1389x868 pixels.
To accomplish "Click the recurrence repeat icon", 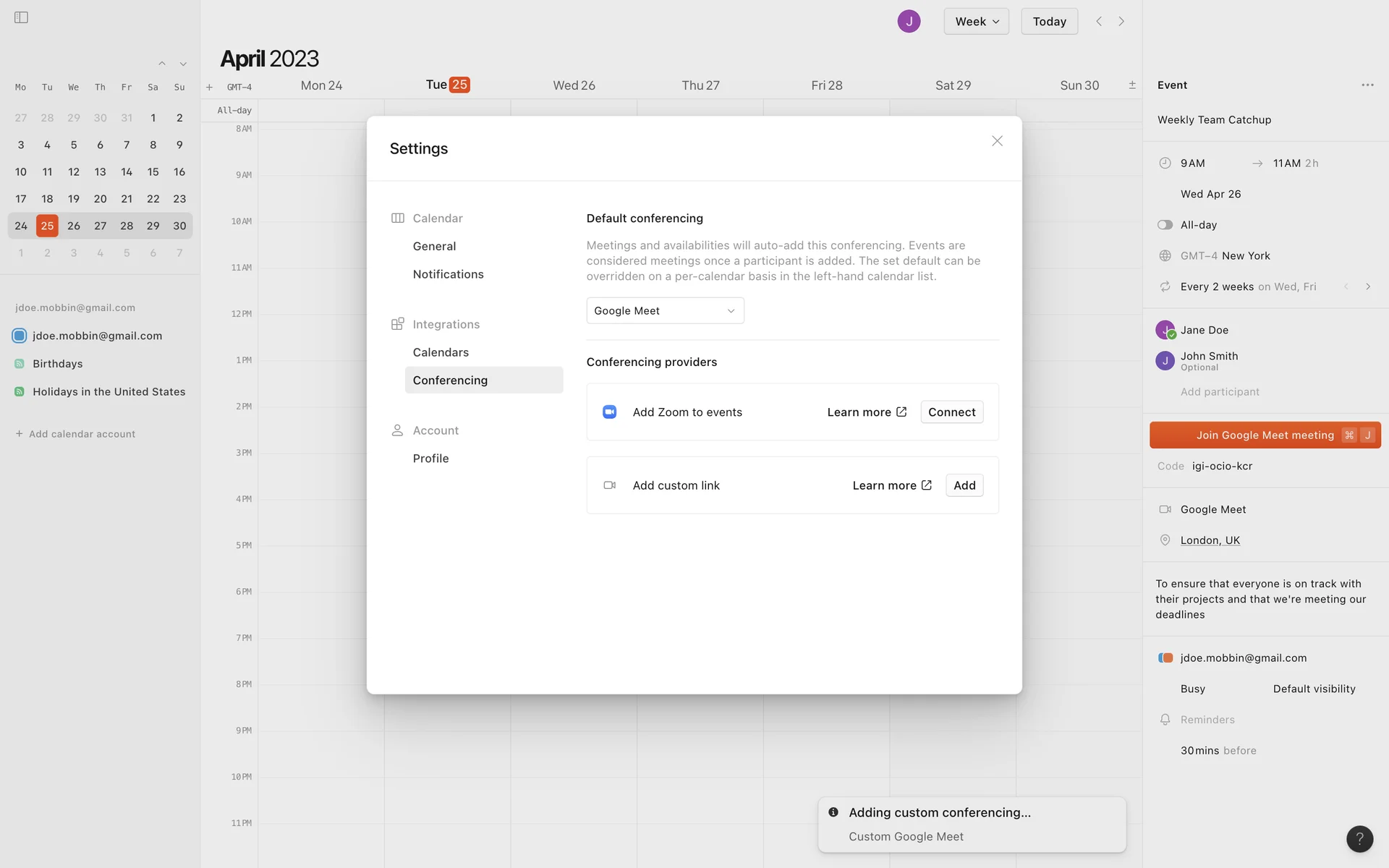I will coord(1165,286).
